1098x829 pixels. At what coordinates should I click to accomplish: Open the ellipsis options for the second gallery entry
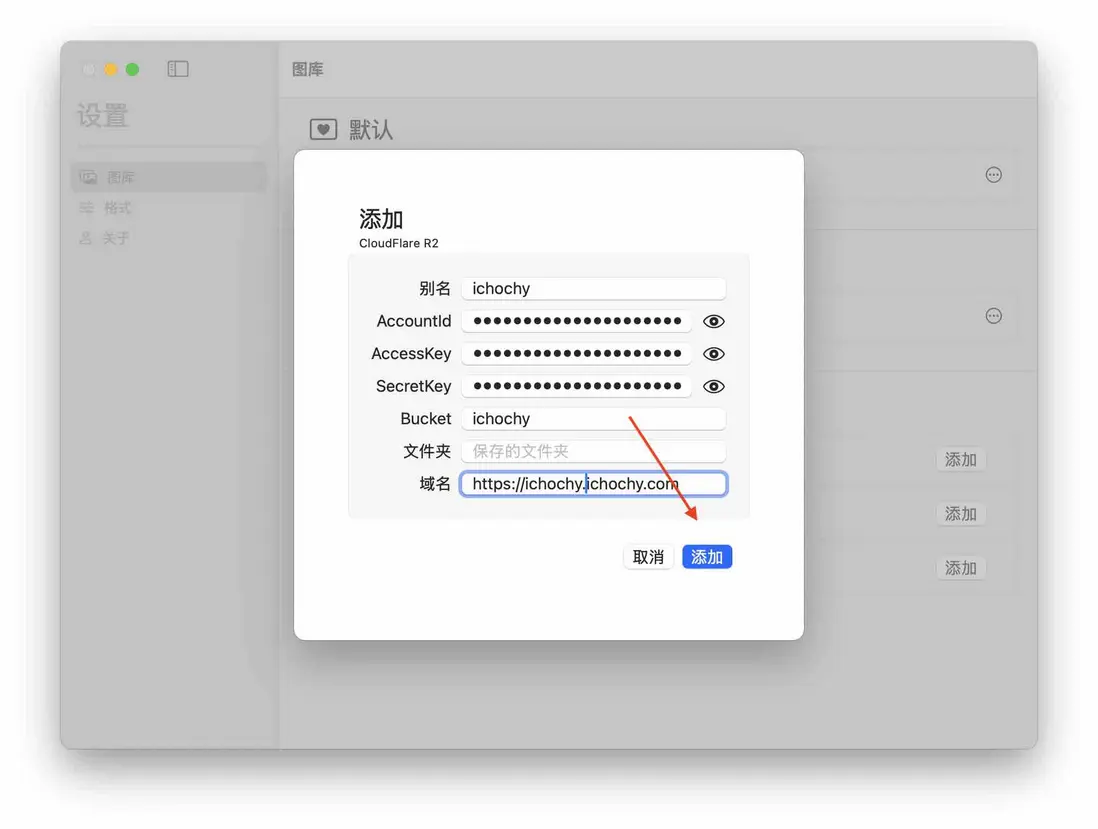pos(993,315)
